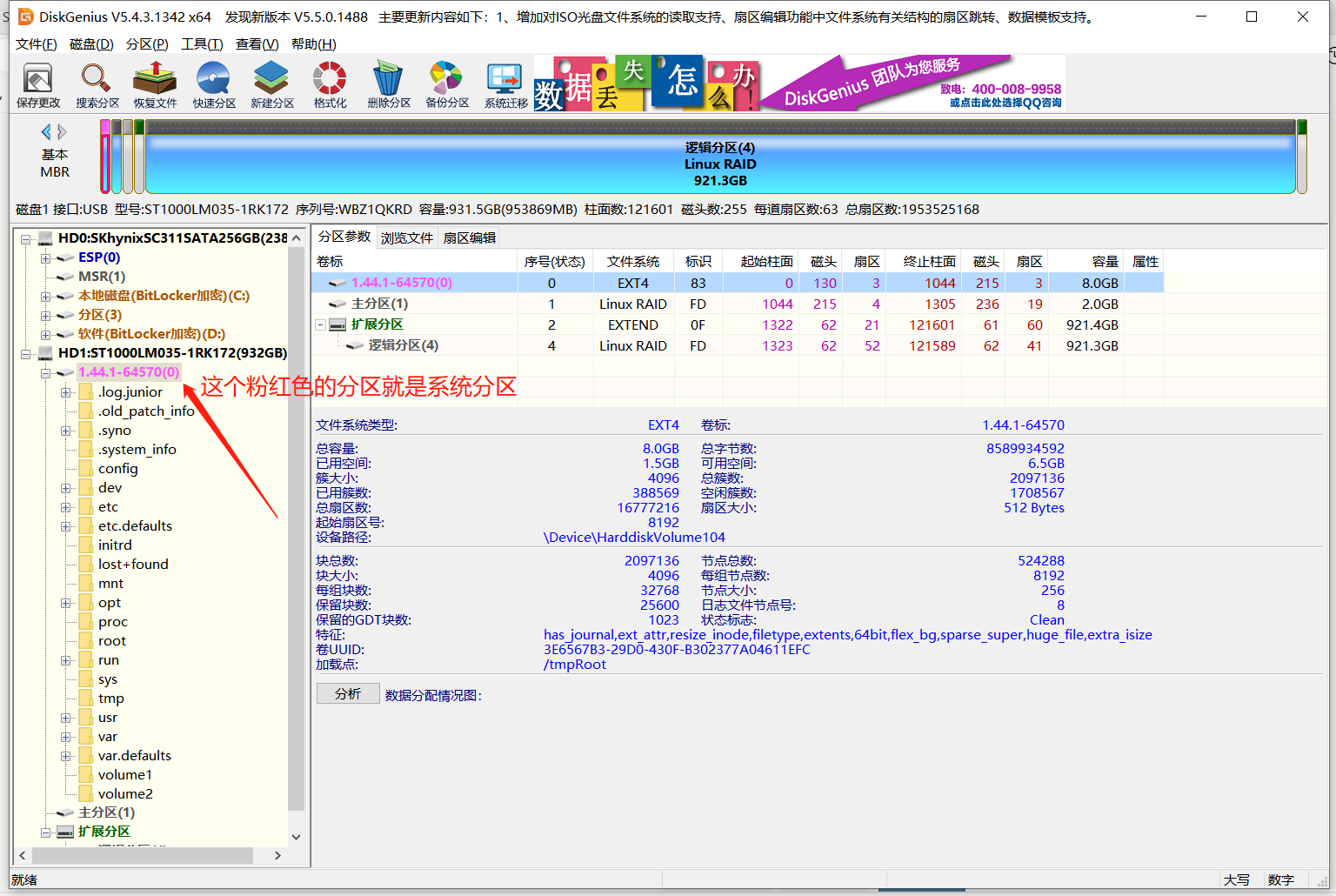Collapse the HD1 ST1000LM035 disk node
Screen dimensions: 1336x896
pyautogui.click(x=26, y=354)
